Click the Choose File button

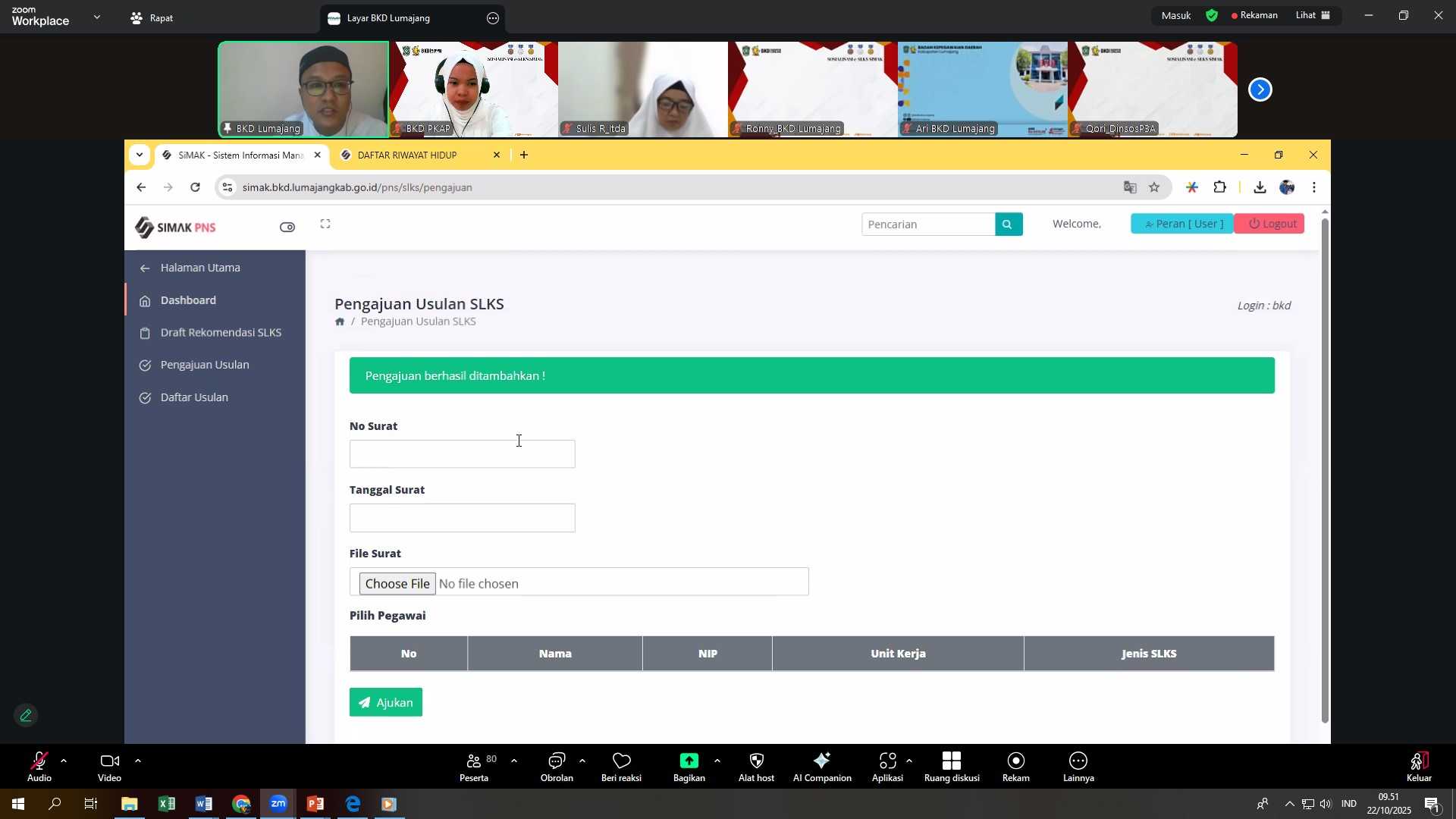coord(397,584)
